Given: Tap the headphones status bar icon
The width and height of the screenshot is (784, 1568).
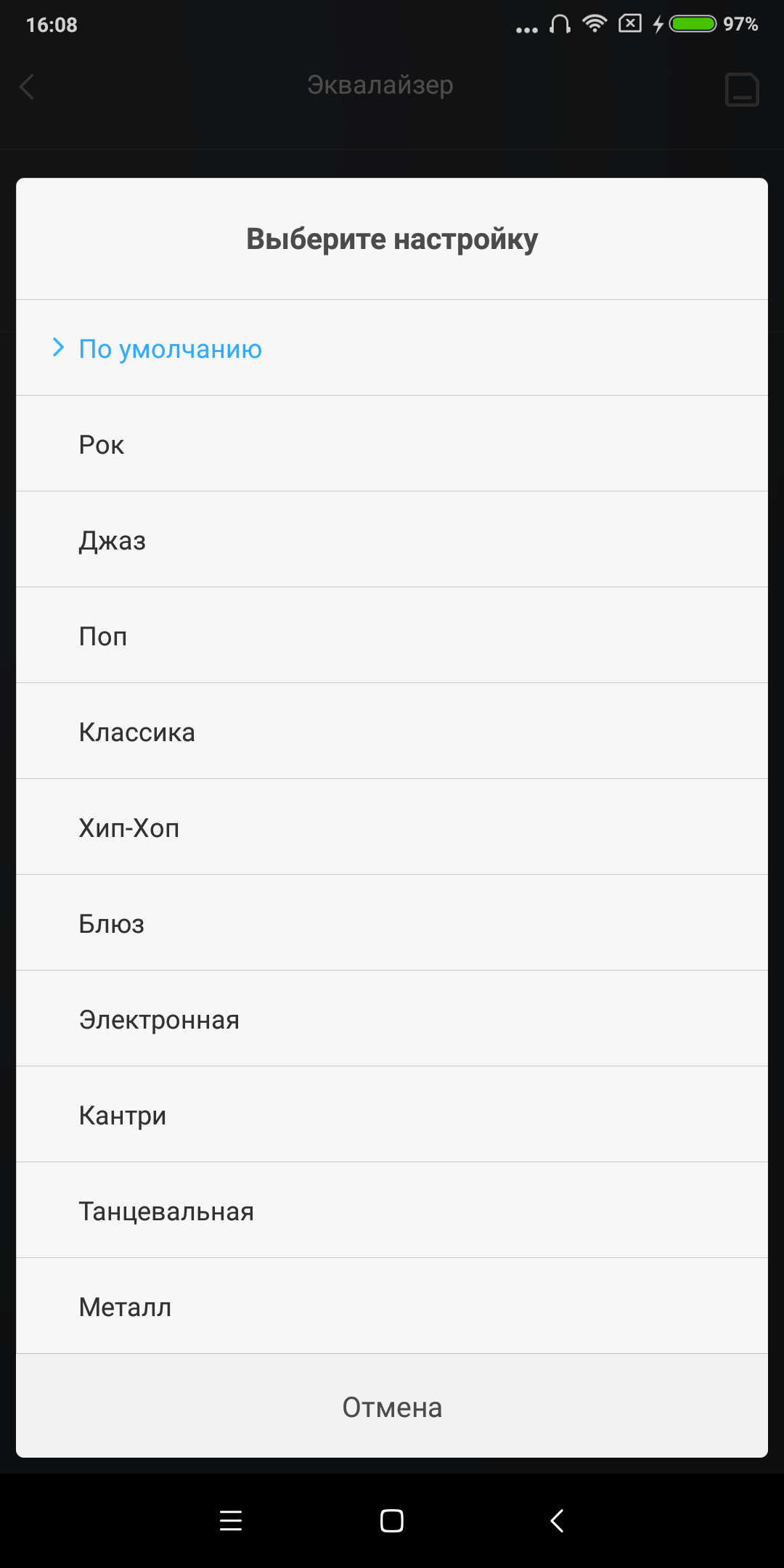Looking at the screenshot, I should pyautogui.click(x=560, y=25).
